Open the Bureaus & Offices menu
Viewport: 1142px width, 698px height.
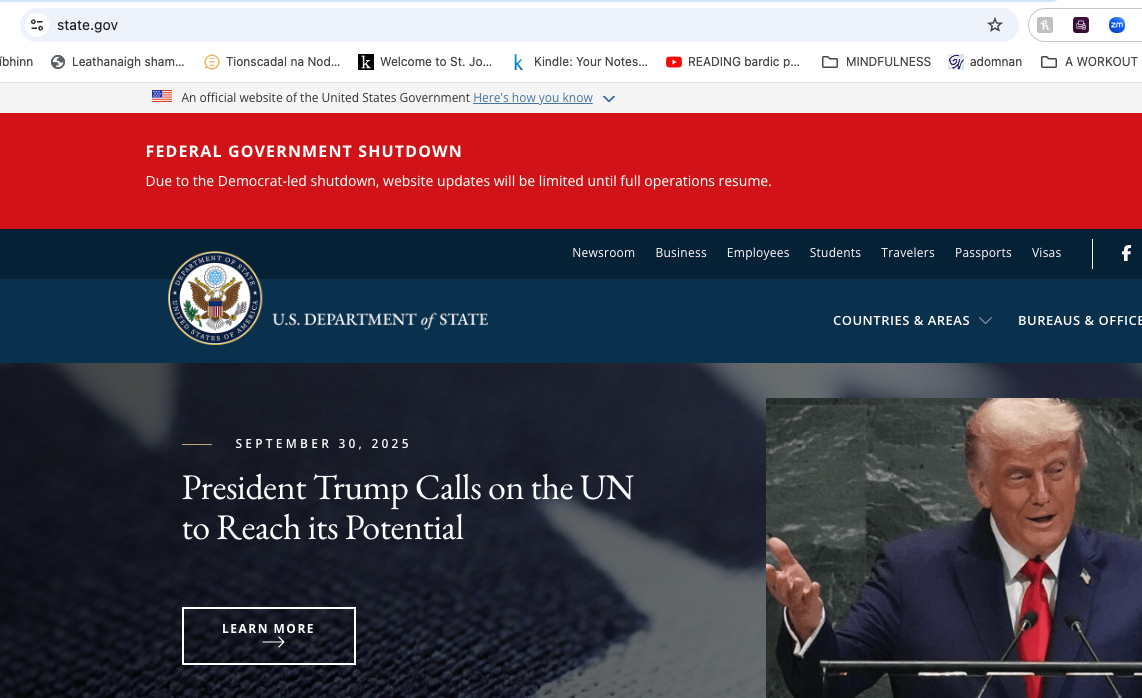[x=1079, y=321]
